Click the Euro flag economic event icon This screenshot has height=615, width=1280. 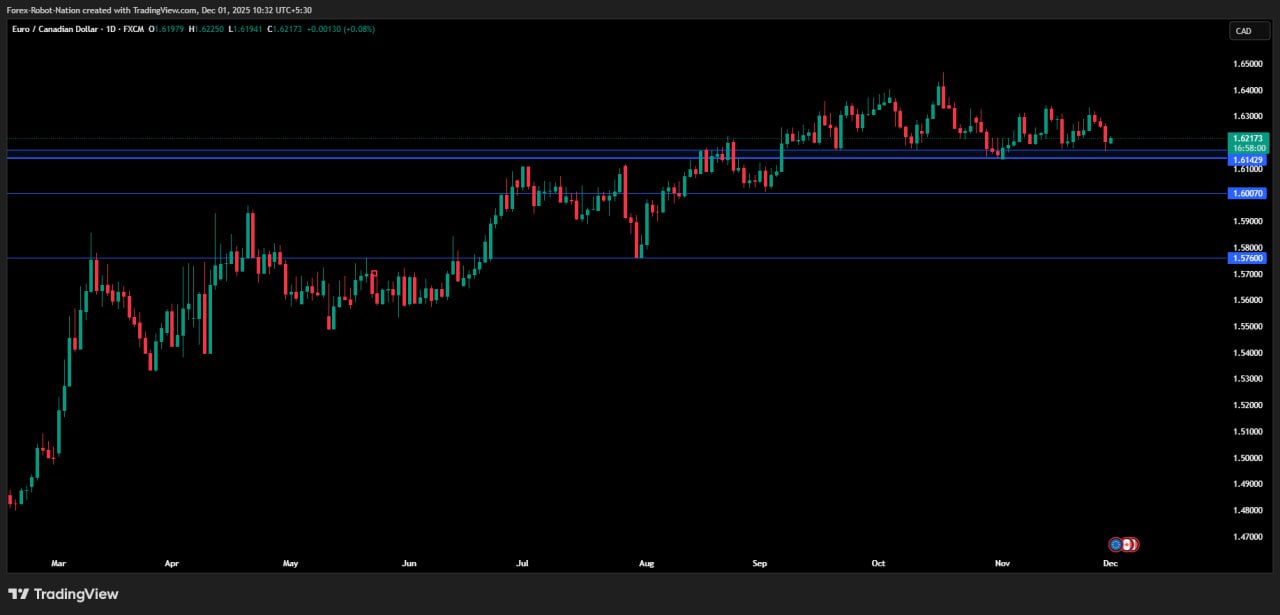pos(1115,545)
